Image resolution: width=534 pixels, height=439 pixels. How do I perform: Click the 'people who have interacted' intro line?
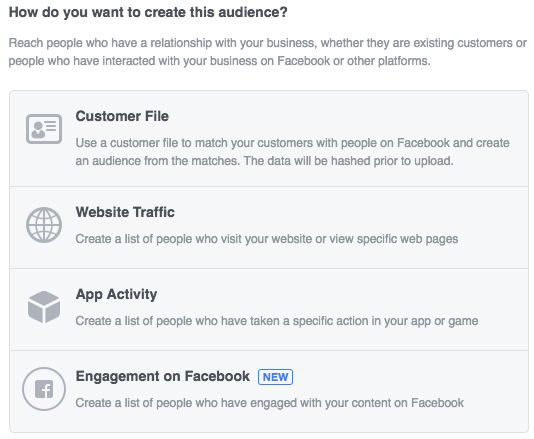pyautogui.click(x=220, y=61)
